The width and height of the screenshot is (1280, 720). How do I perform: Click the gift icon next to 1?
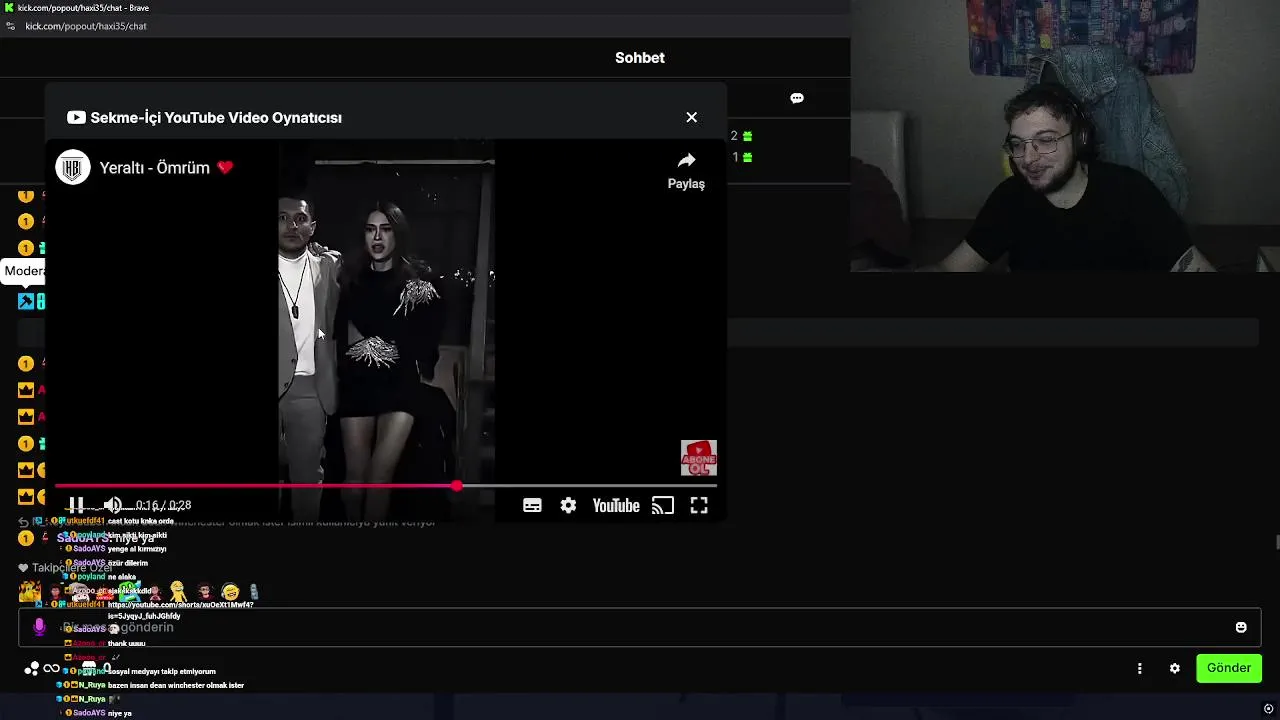(x=747, y=157)
